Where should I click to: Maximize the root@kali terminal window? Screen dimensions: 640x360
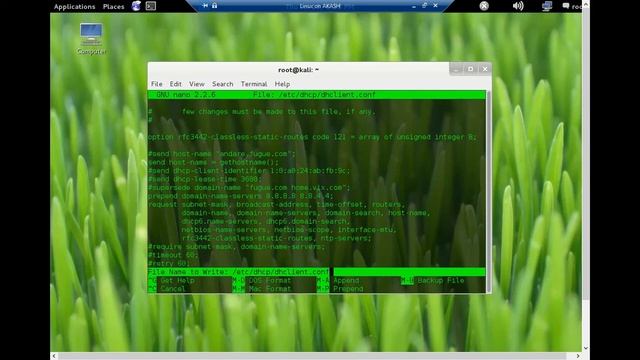[x=470, y=69]
